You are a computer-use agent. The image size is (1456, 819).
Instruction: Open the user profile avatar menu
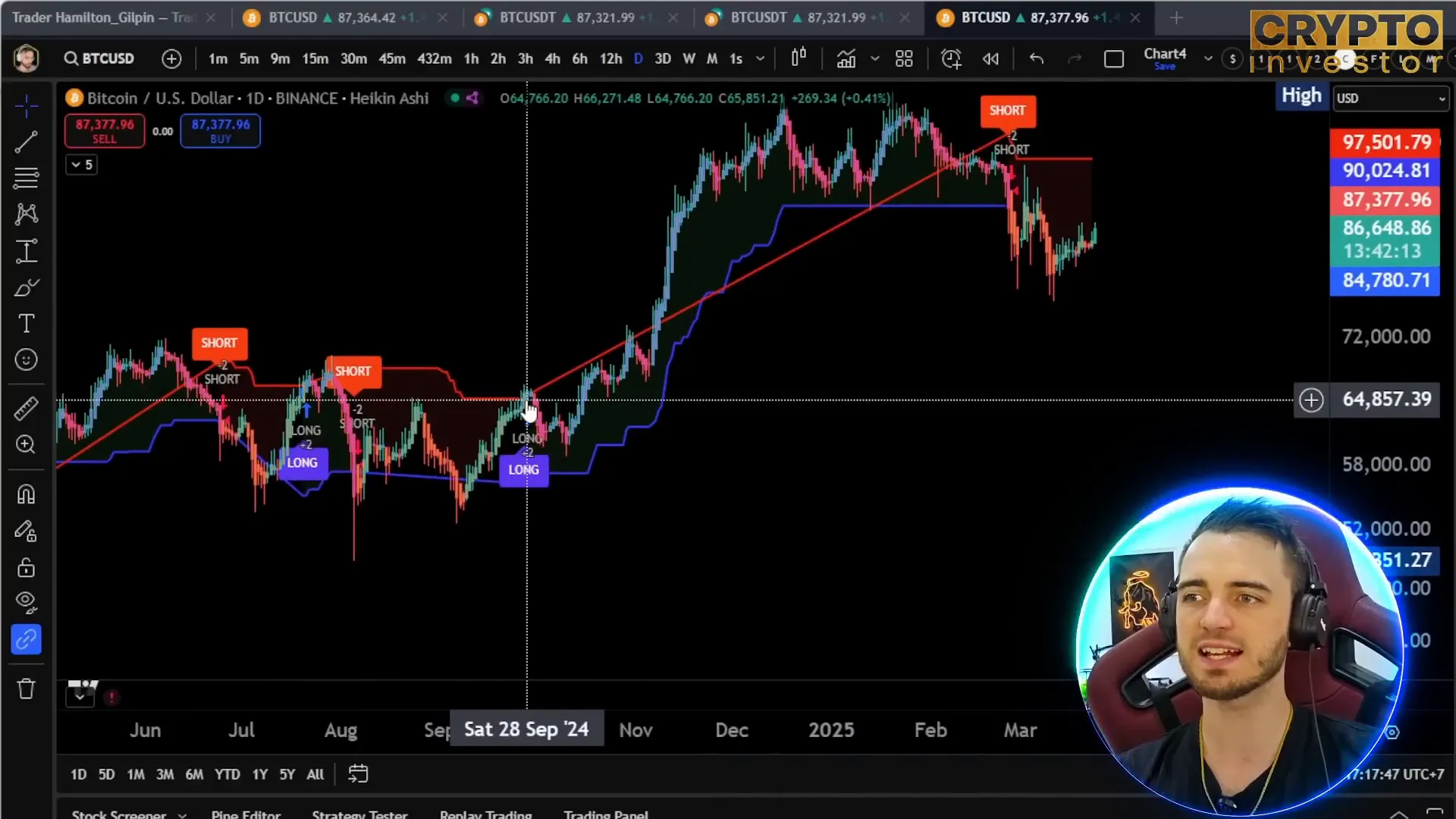coord(27,58)
